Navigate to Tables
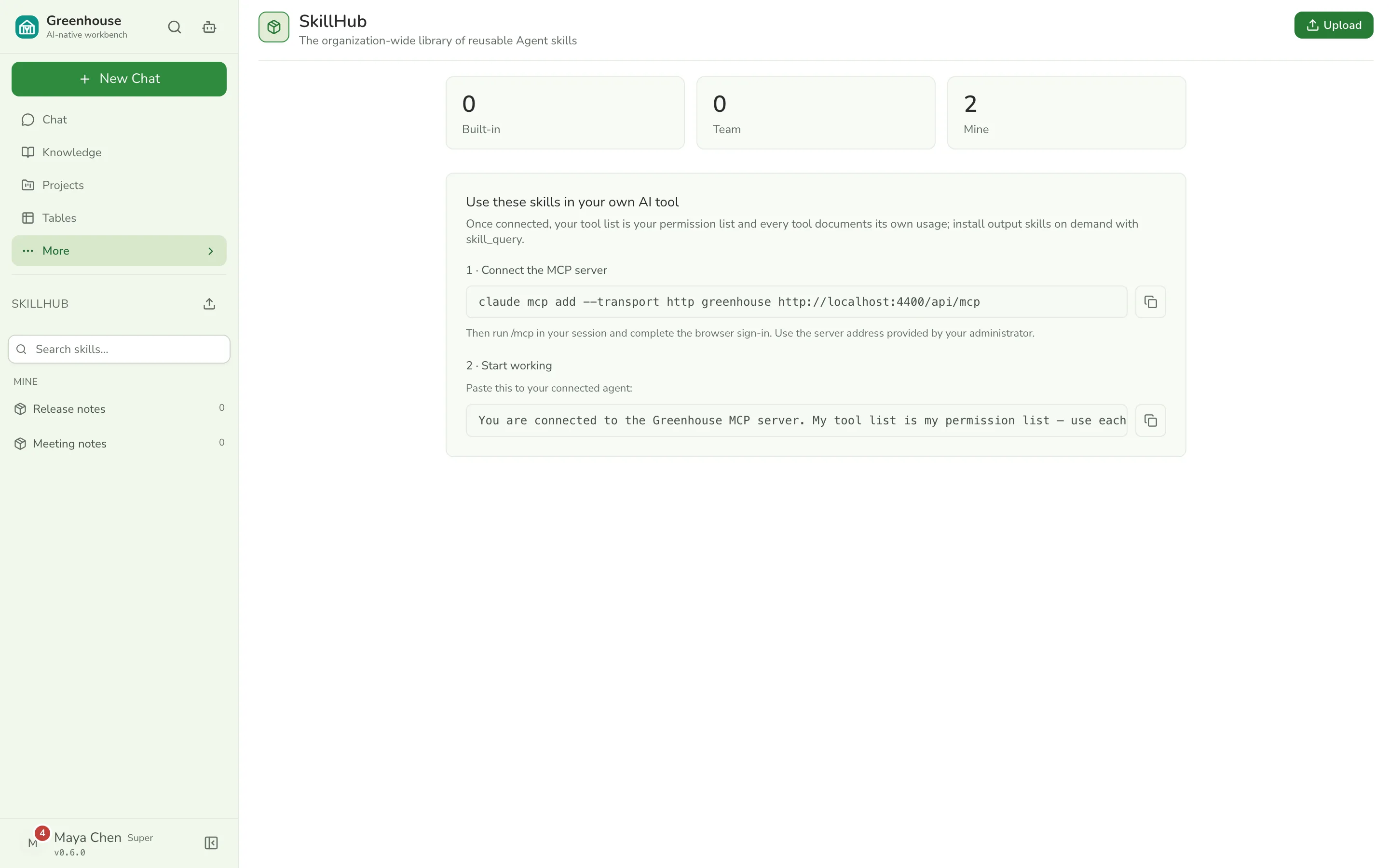1389x868 pixels. [x=119, y=217]
